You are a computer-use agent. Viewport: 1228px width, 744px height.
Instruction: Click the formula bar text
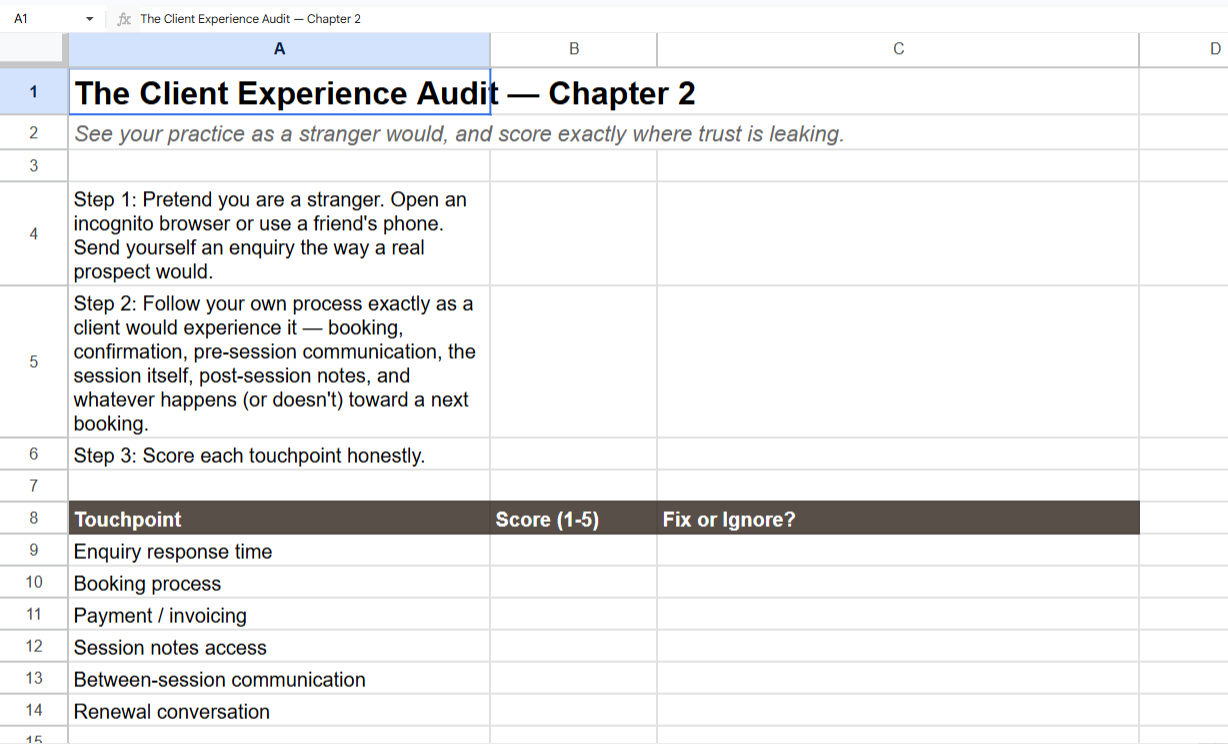251,19
